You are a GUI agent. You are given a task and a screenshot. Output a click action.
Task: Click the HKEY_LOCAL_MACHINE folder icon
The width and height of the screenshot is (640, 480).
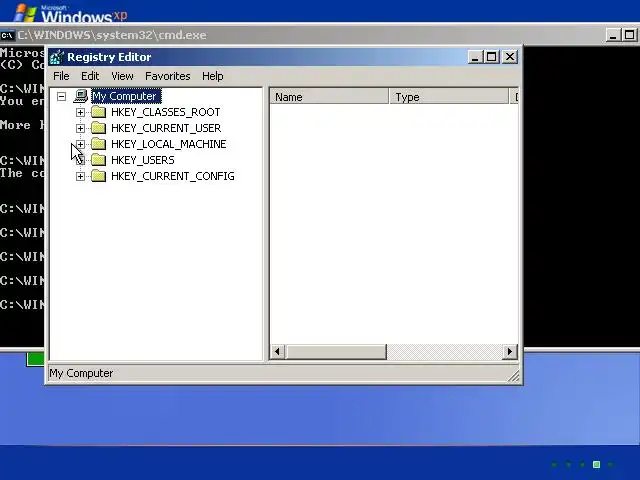point(98,144)
